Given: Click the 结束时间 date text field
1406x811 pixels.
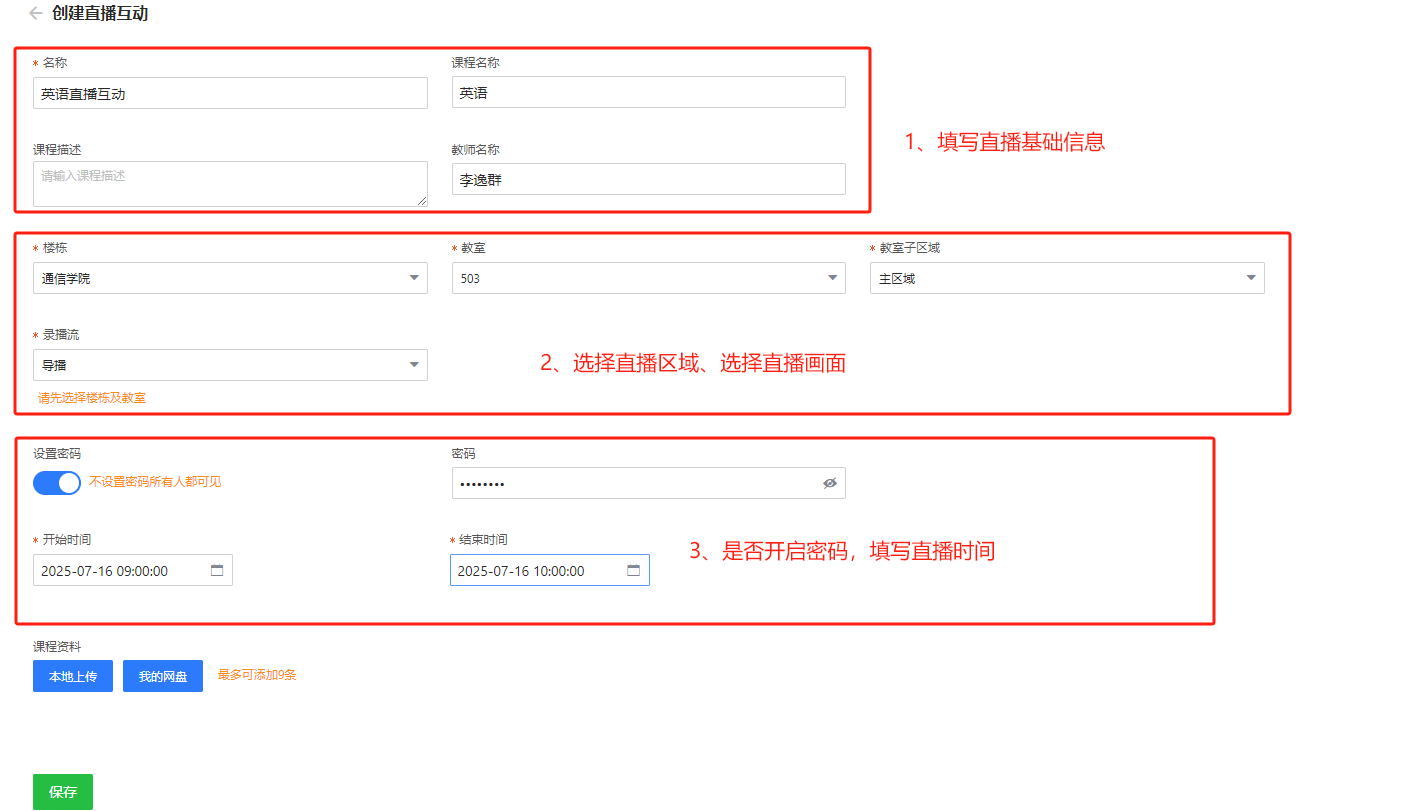Looking at the screenshot, I should coord(536,570).
